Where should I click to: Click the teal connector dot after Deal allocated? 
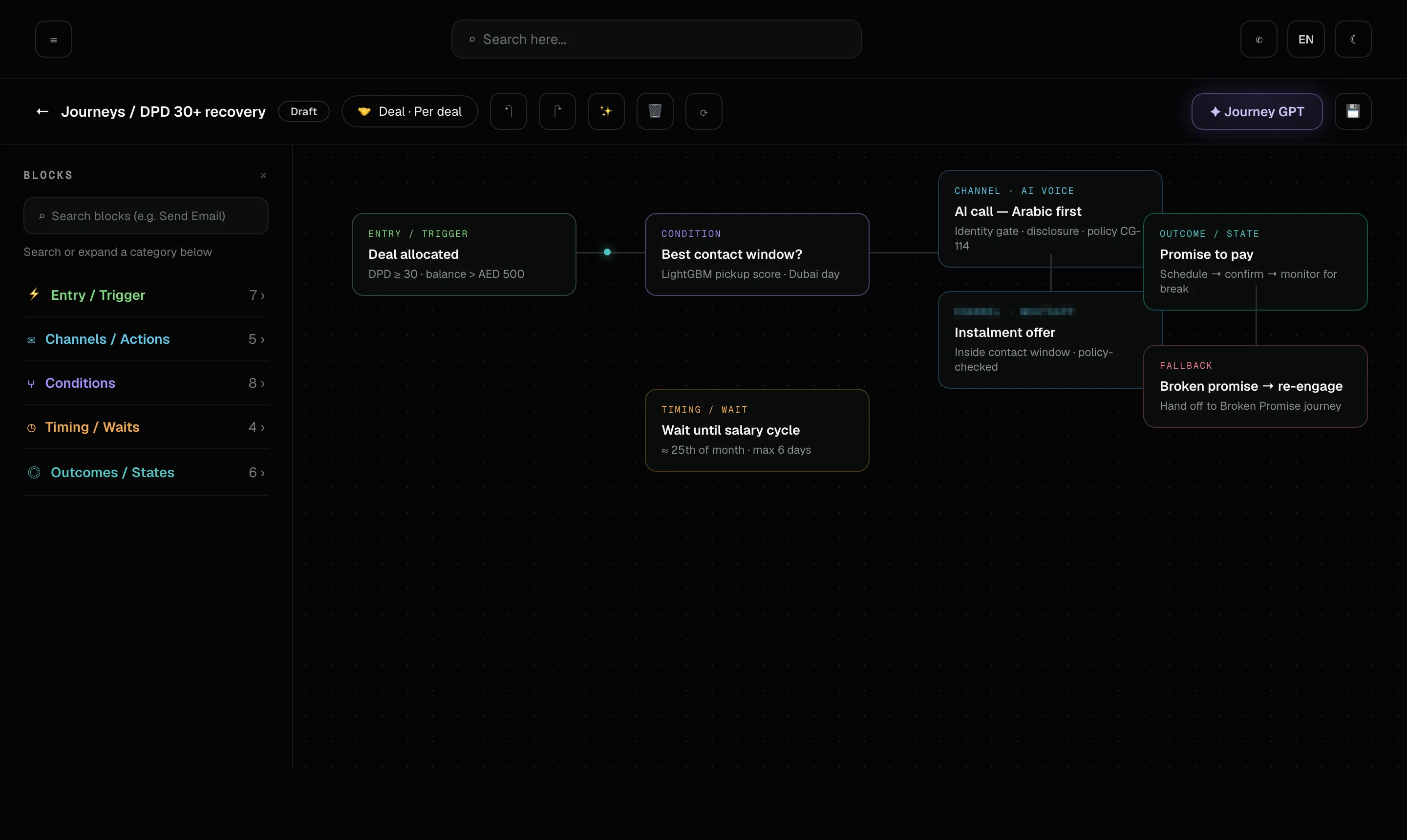[x=607, y=252]
